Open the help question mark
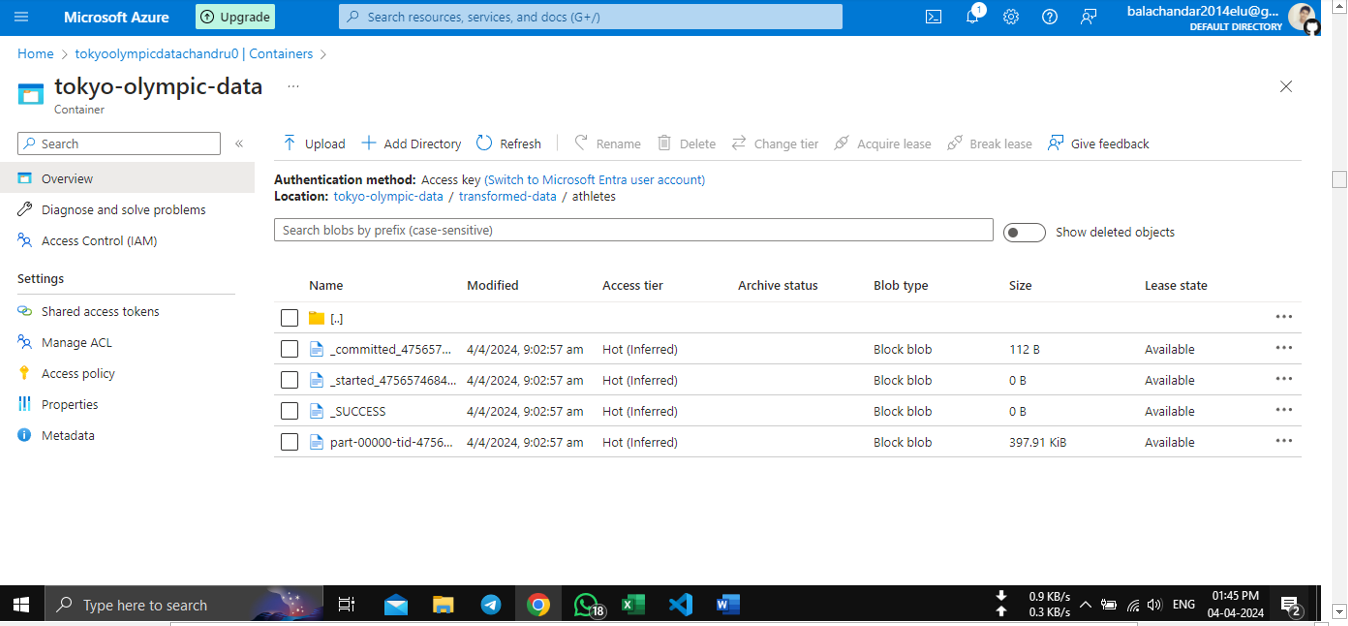The width and height of the screenshot is (1348, 626). pyautogui.click(x=1049, y=17)
